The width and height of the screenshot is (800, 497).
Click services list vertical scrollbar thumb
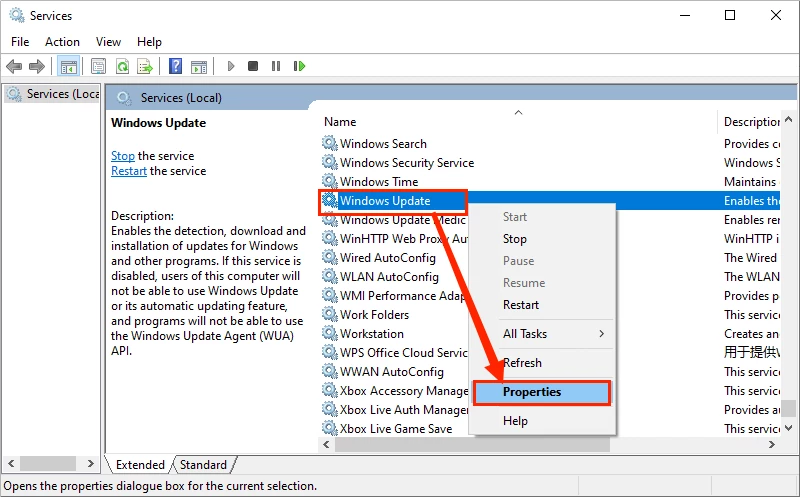tap(788, 408)
